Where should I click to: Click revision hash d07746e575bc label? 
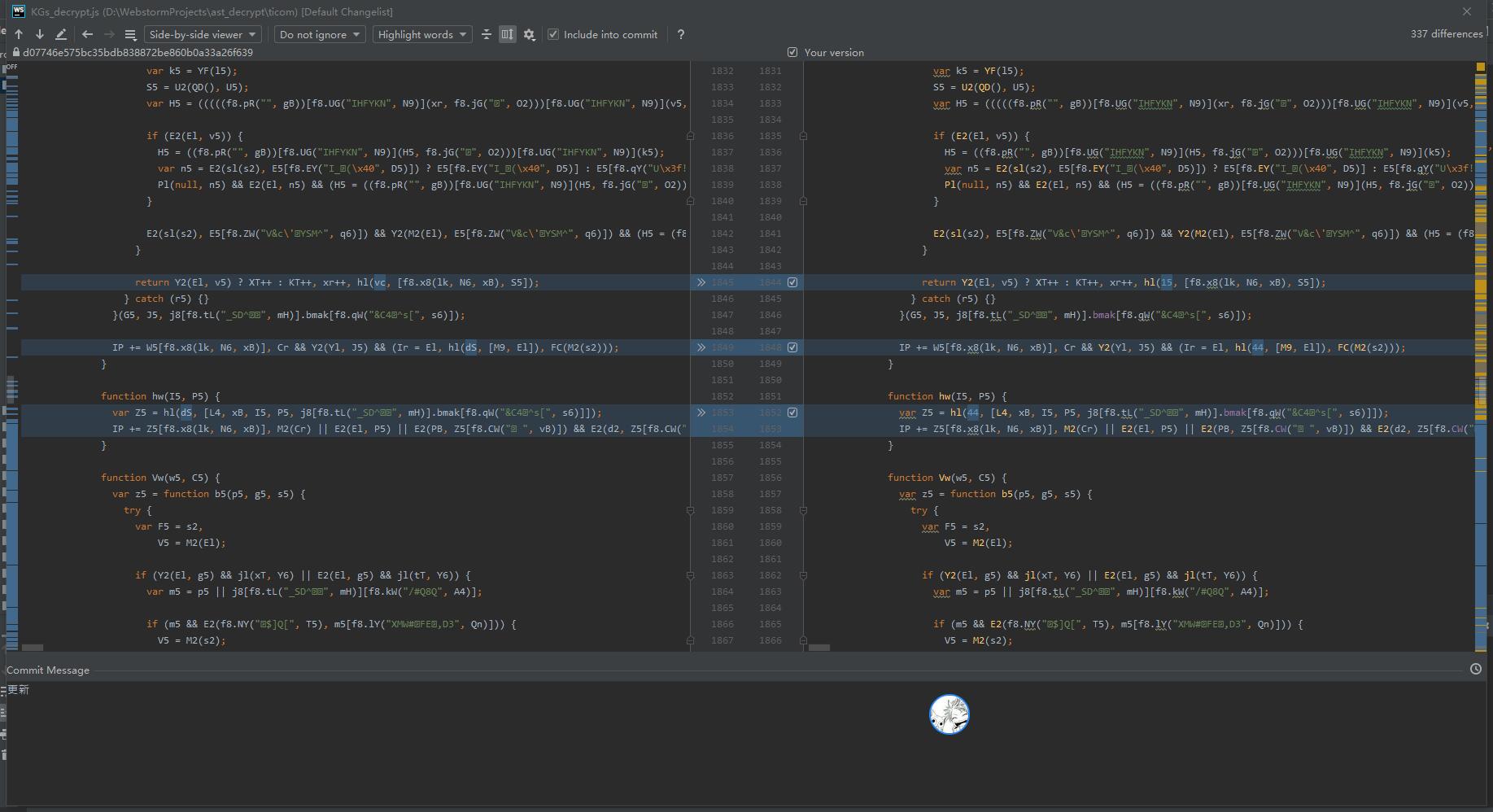(x=138, y=52)
